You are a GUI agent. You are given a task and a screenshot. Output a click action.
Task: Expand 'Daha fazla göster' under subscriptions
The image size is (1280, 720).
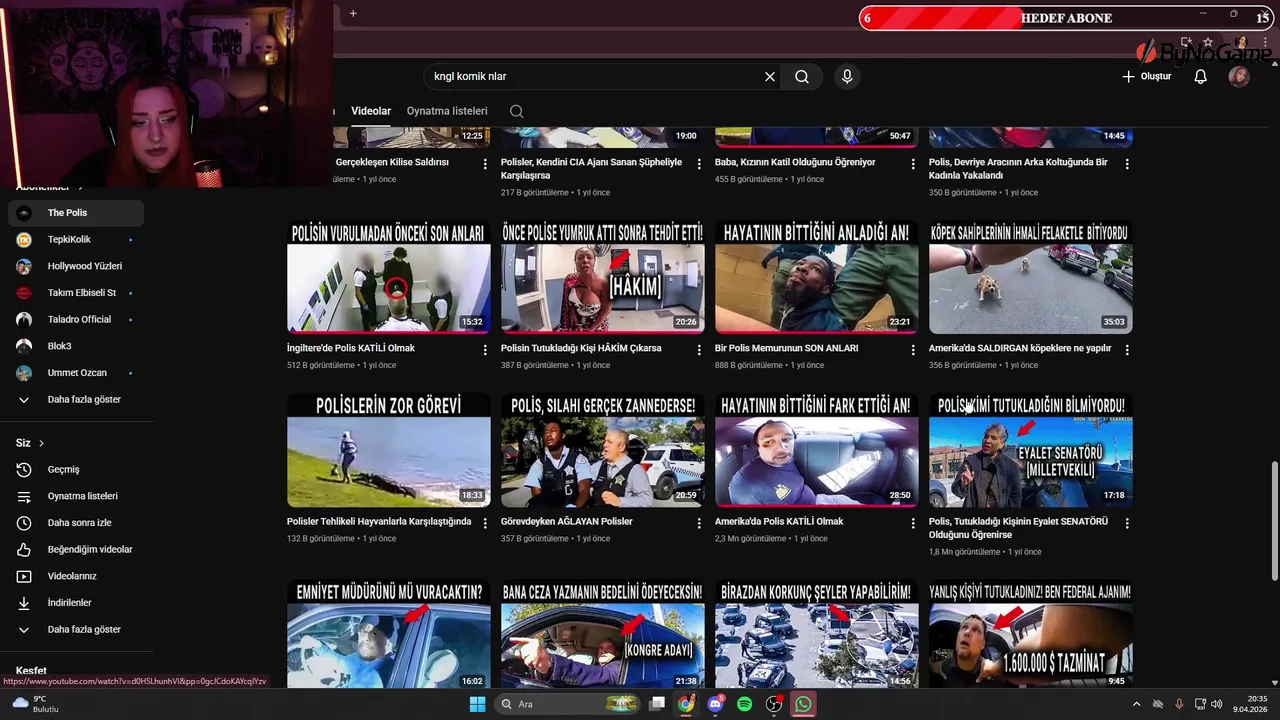(76, 399)
